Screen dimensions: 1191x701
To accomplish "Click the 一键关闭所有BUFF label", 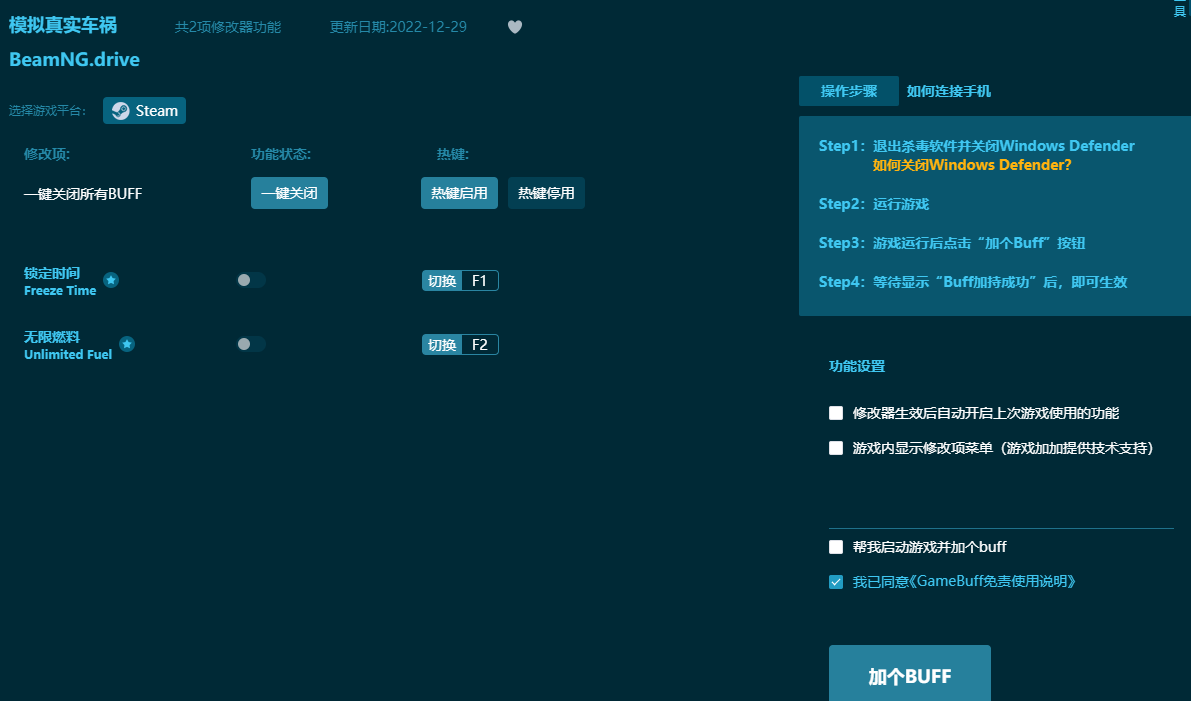I will pos(83,194).
